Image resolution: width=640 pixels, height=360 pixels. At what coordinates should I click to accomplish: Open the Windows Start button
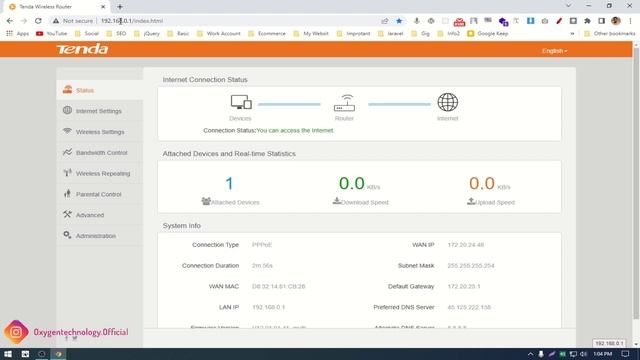click(x=8, y=354)
